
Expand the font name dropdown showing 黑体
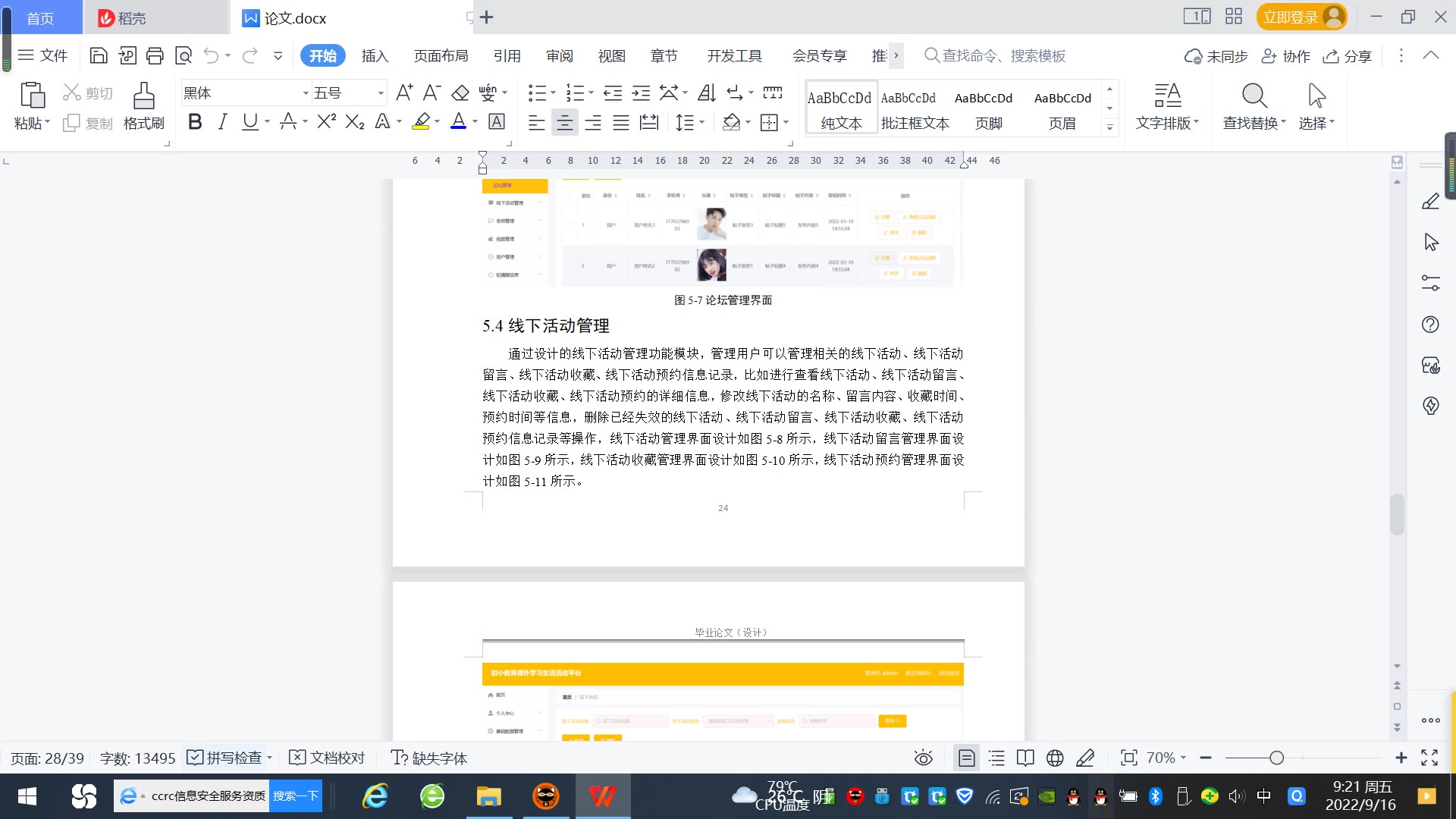click(x=306, y=93)
